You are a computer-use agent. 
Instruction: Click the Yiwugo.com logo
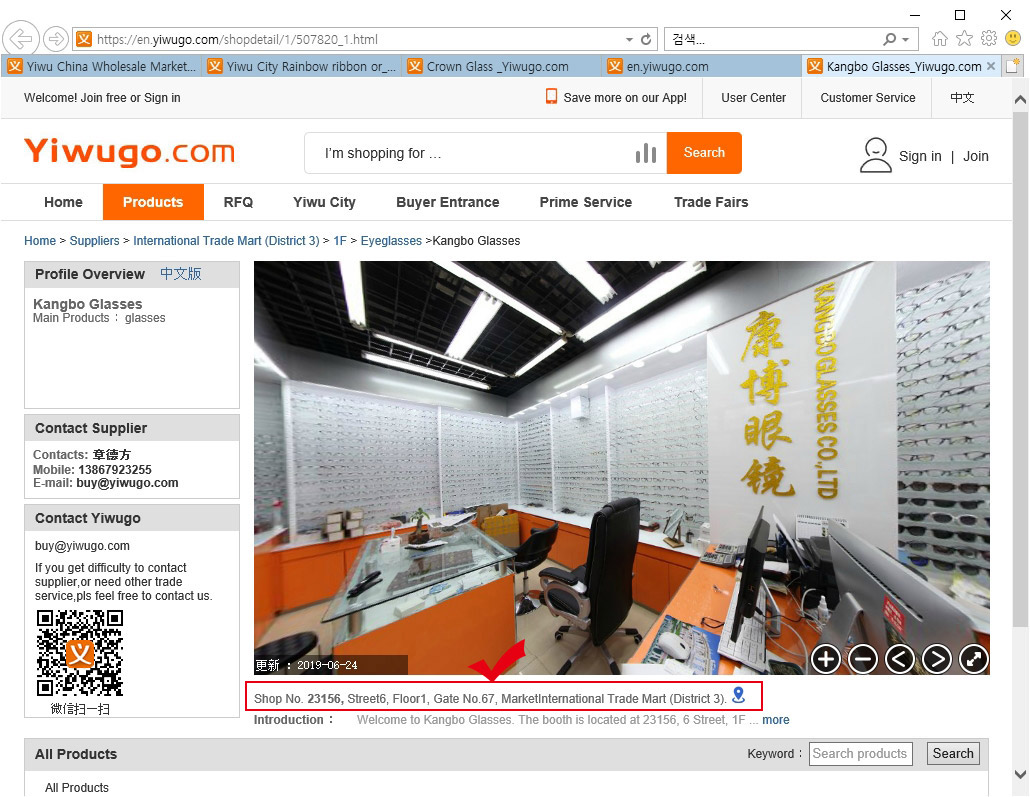[129, 152]
